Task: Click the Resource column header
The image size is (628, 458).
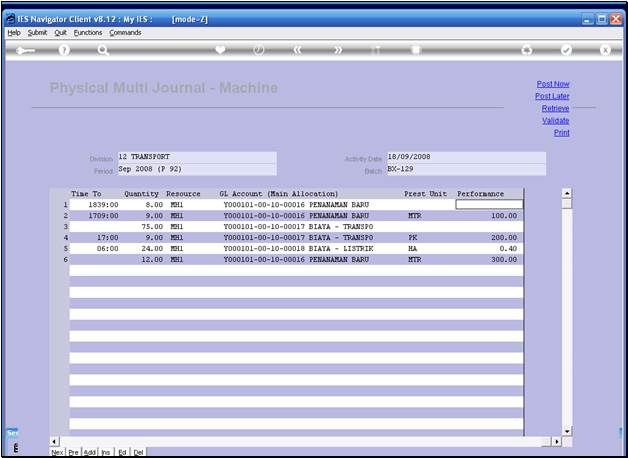Action: [183, 194]
